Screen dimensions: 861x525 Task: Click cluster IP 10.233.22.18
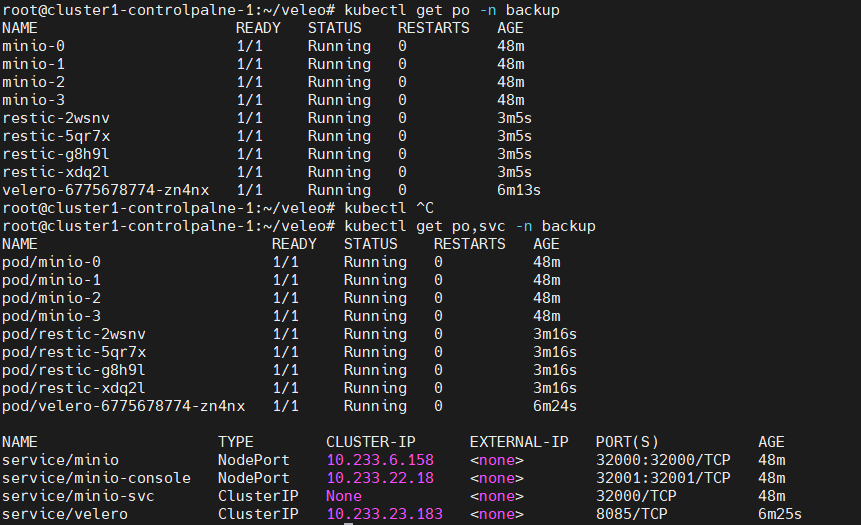point(380,478)
